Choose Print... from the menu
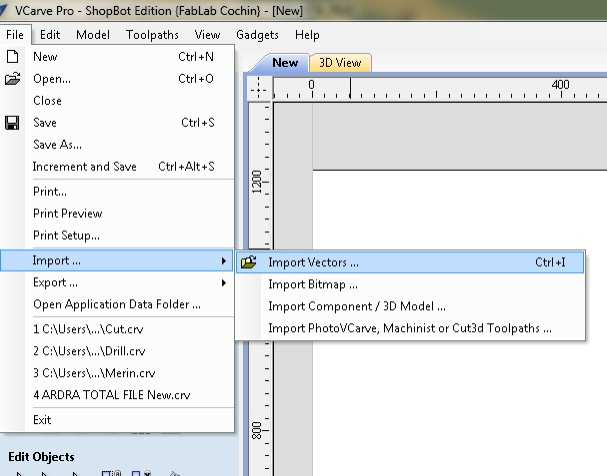 [117, 192]
